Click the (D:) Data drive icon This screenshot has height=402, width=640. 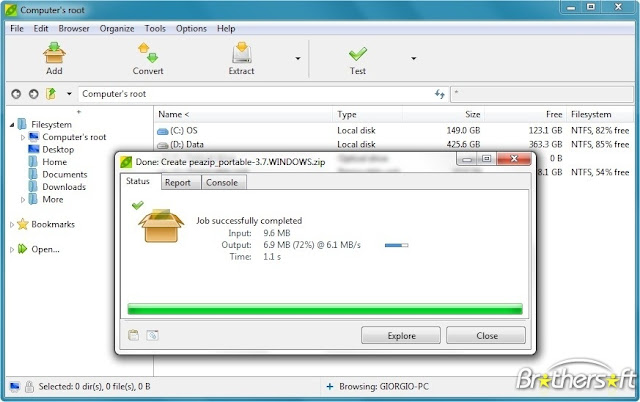tap(163, 145)
